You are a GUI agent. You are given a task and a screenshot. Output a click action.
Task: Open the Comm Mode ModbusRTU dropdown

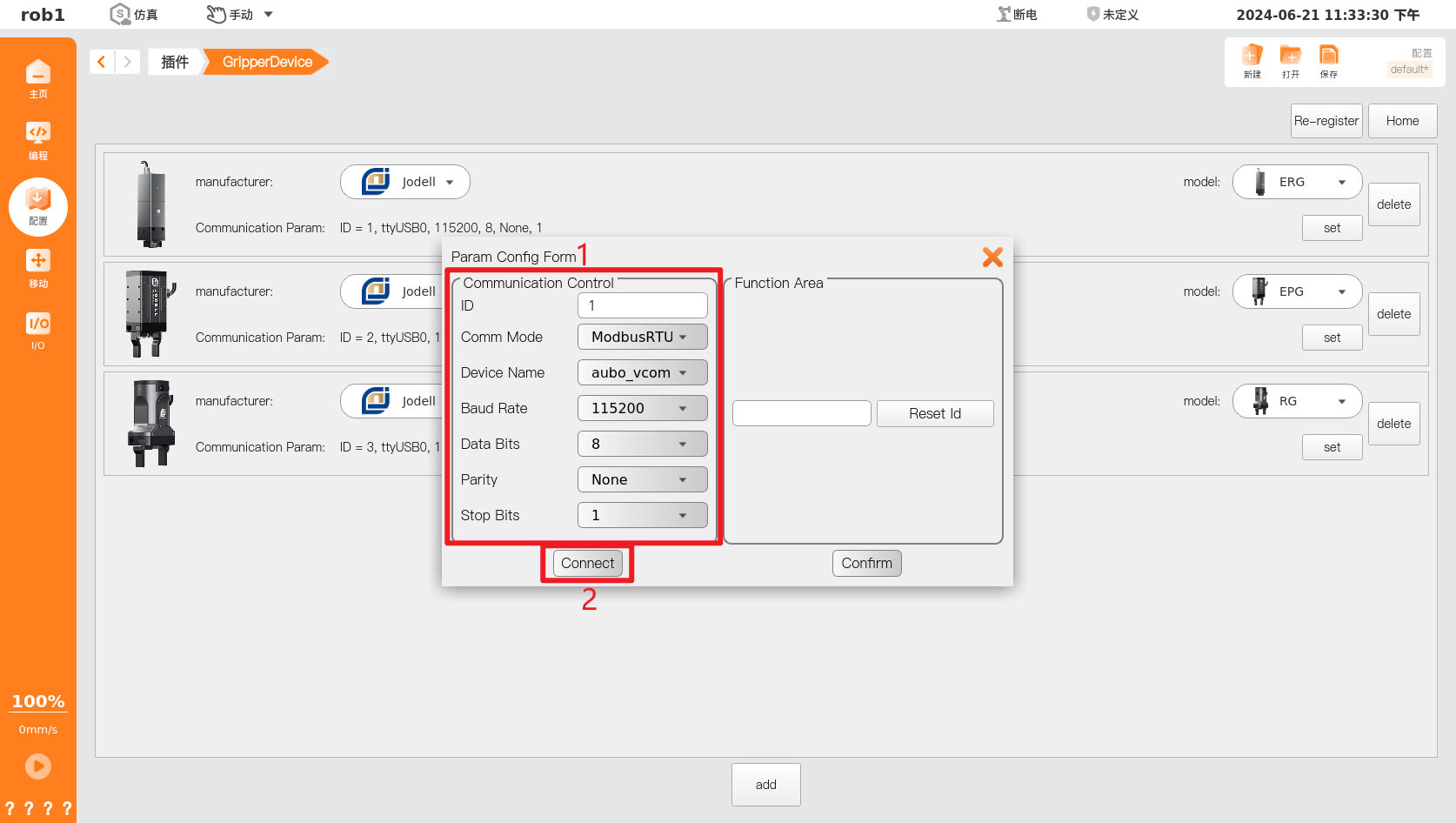[642, 337]
